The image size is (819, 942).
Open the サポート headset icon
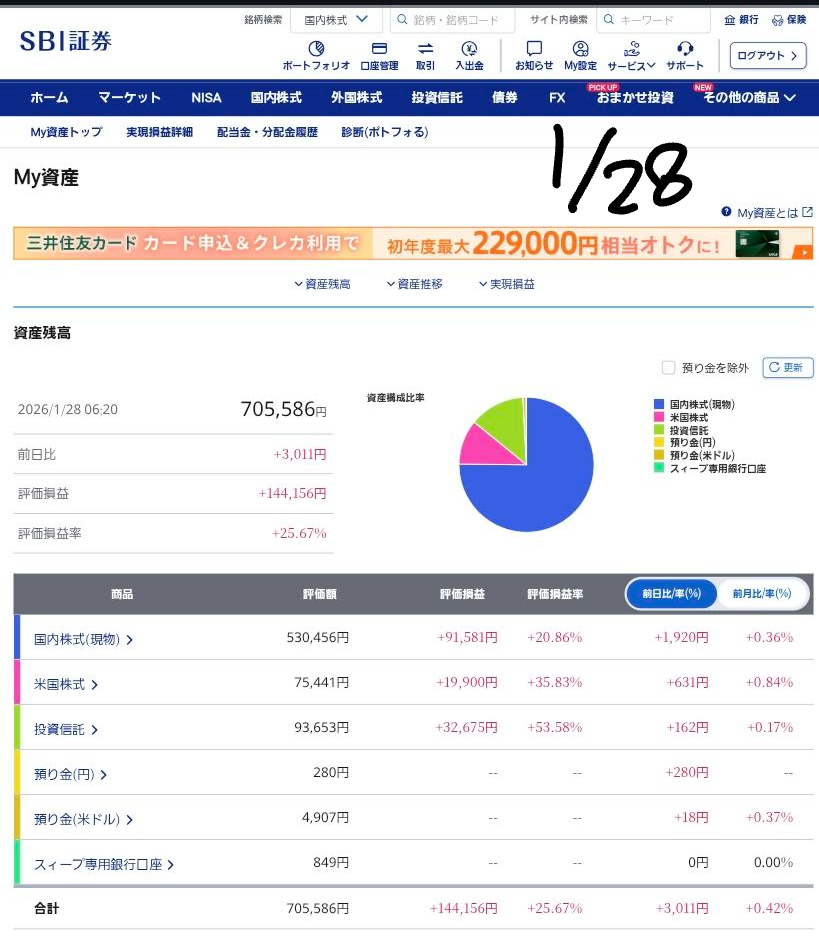click(685, 49)
